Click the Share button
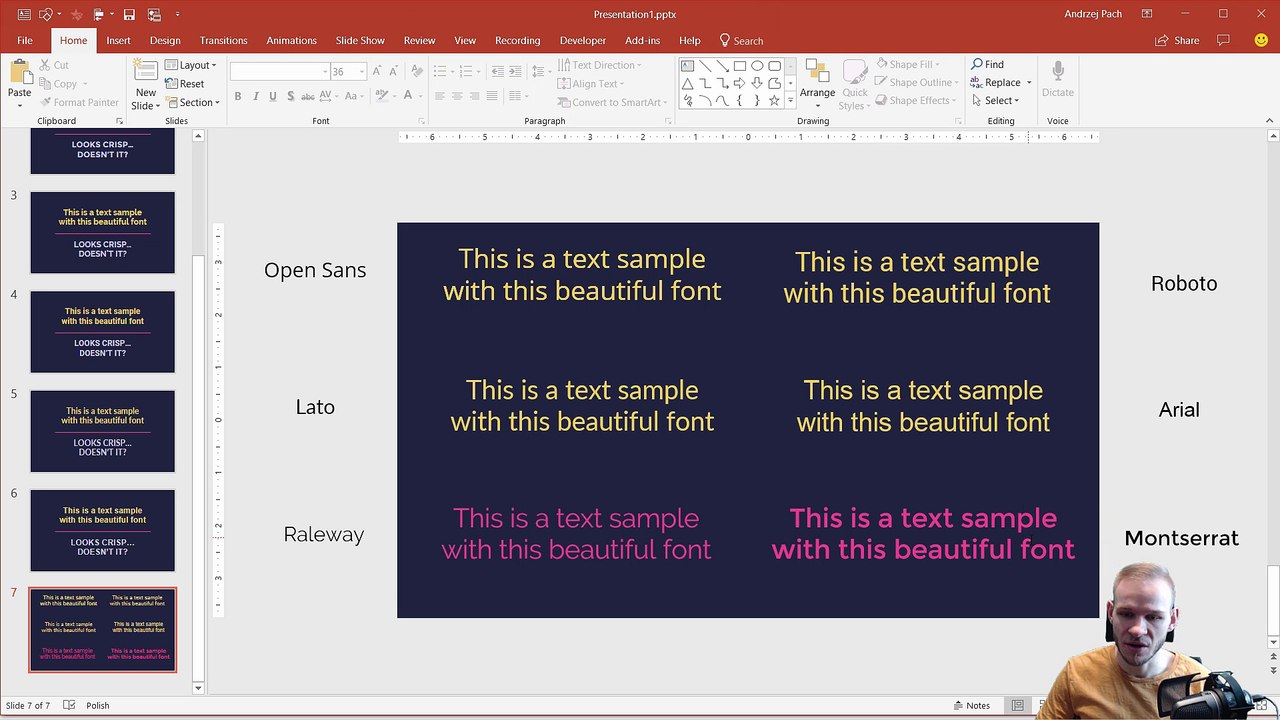Screen dimensions: 1280x720 (1177, 40)
